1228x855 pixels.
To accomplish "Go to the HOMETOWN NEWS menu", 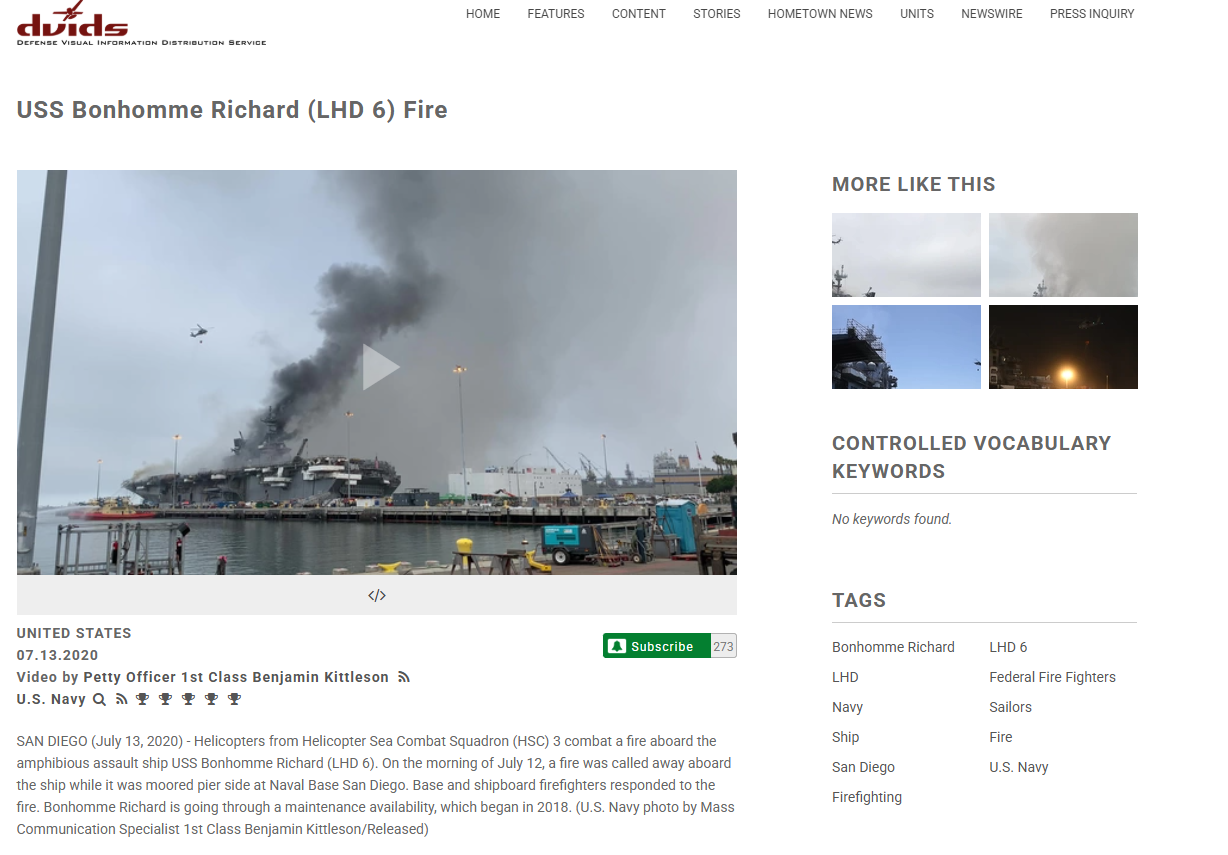I will pyautogui.click(x=820, y=14).
